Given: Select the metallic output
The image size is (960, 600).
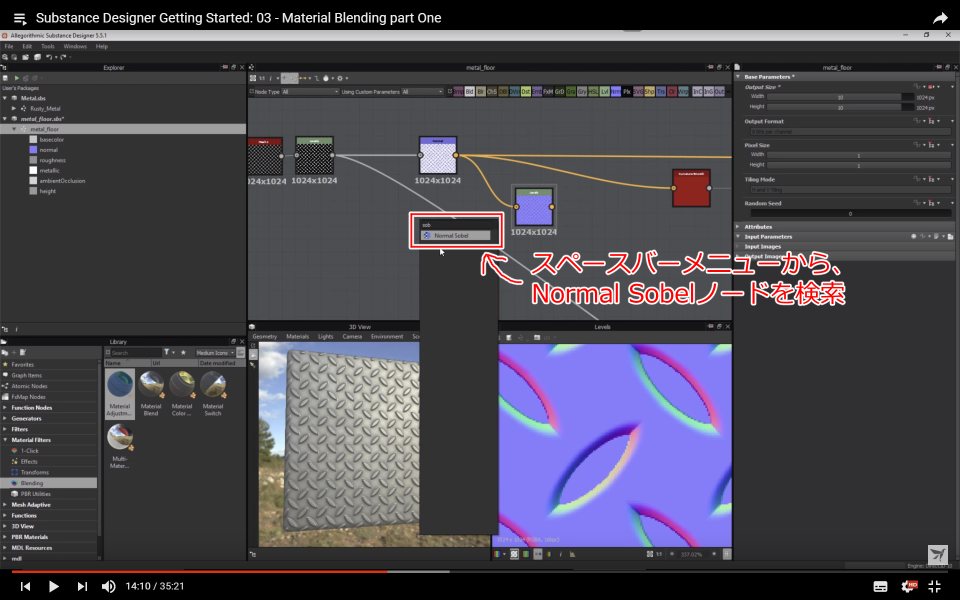Looking at the screenshot, I should (x=49, y=170).
